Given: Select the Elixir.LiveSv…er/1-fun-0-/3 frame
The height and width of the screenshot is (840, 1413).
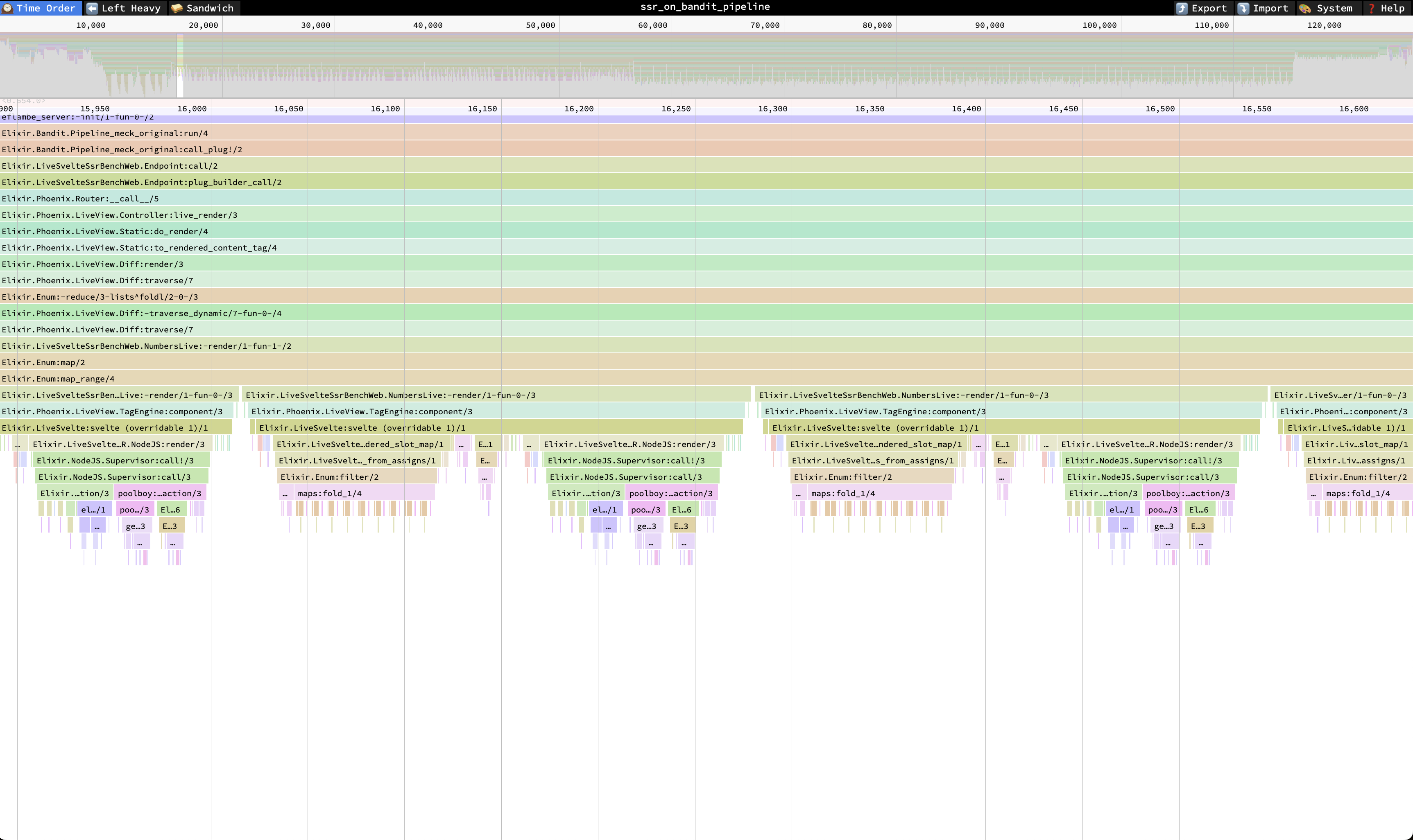Looking at the screenshot, I should pyautogui.click(x=1342, y=395).
